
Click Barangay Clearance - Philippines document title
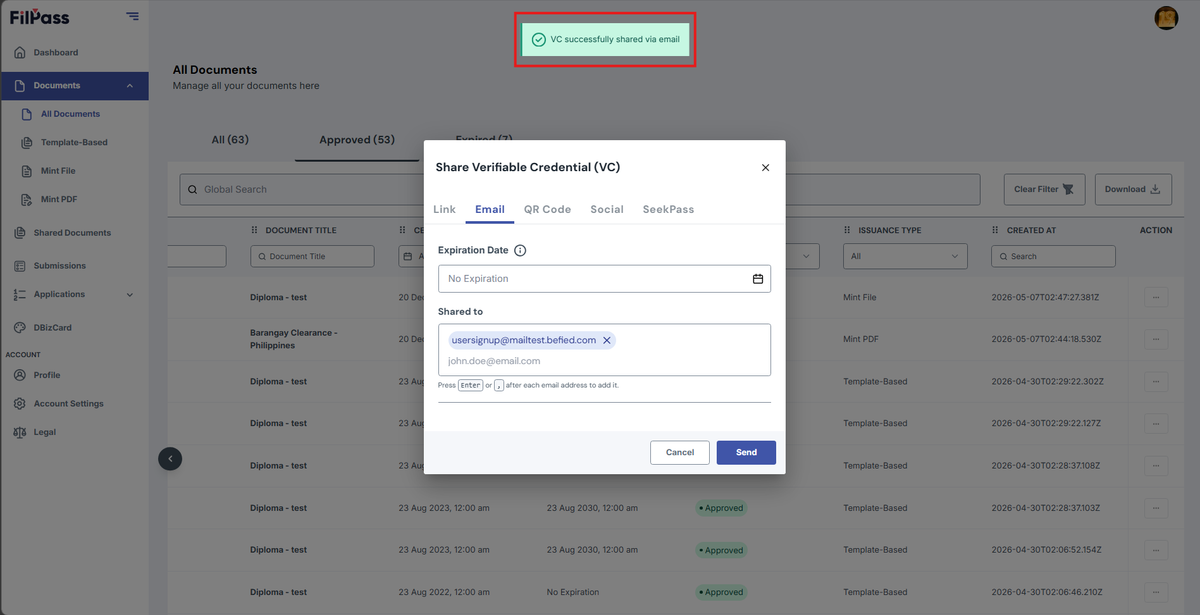pyautogui.click(x=294, y=339)
